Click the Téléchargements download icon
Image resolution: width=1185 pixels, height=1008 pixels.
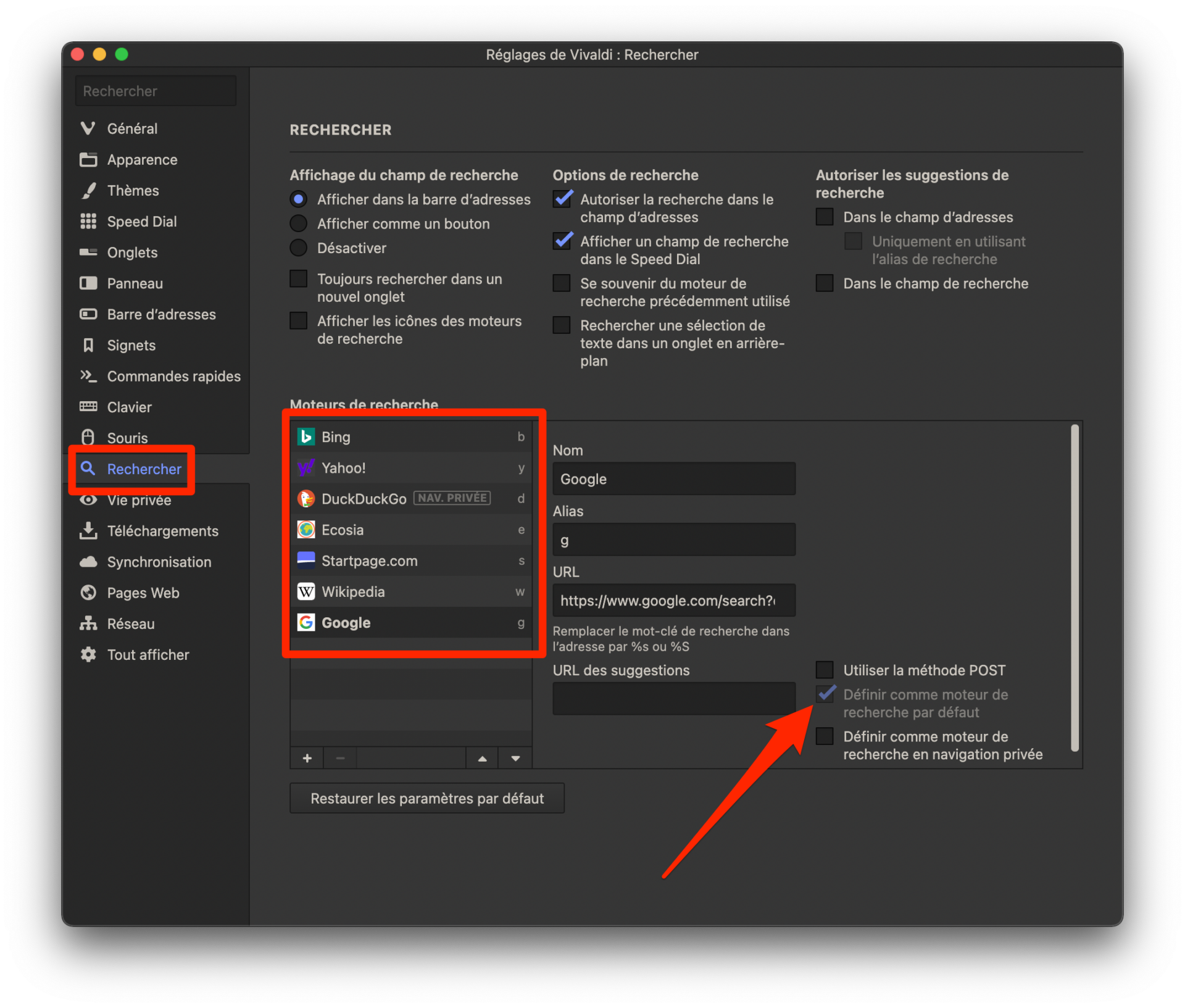(x=88, y=530)
